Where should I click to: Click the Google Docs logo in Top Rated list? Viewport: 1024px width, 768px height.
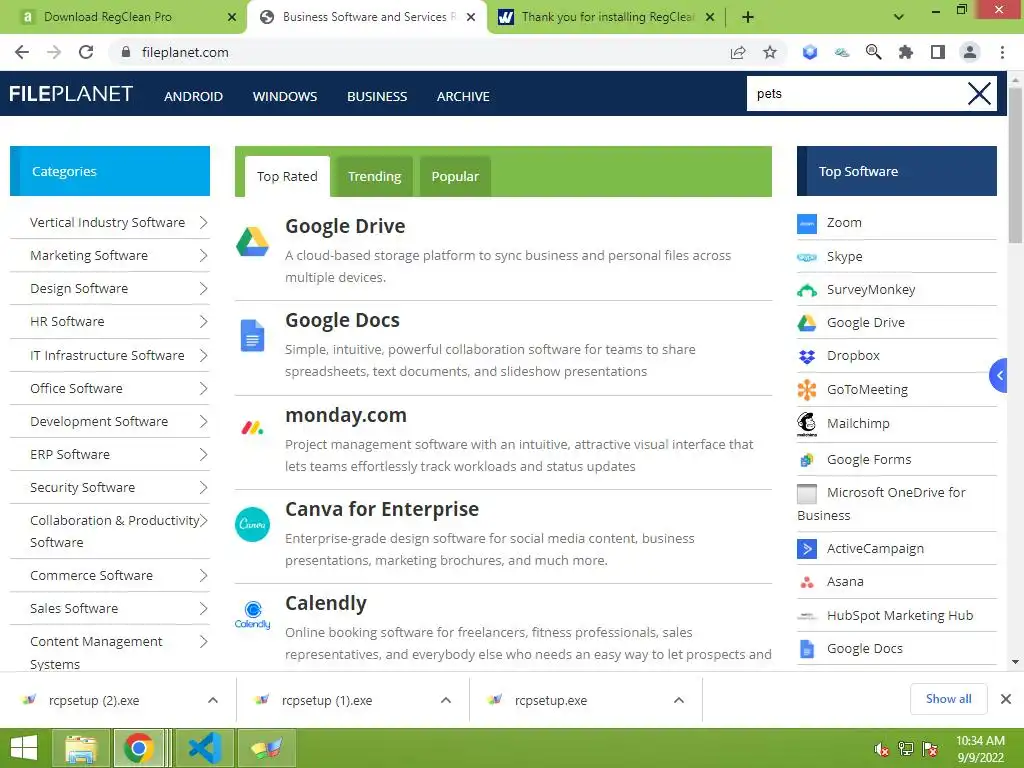coord(252,336)
